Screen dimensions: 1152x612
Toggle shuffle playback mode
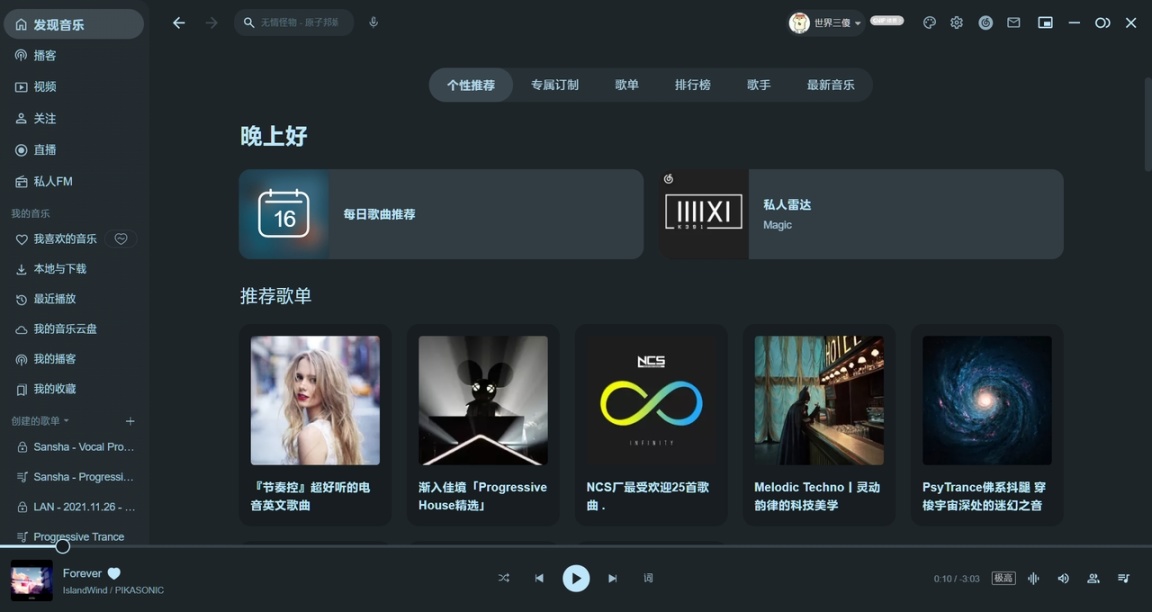pyautogui.click(x=503, y=578)
